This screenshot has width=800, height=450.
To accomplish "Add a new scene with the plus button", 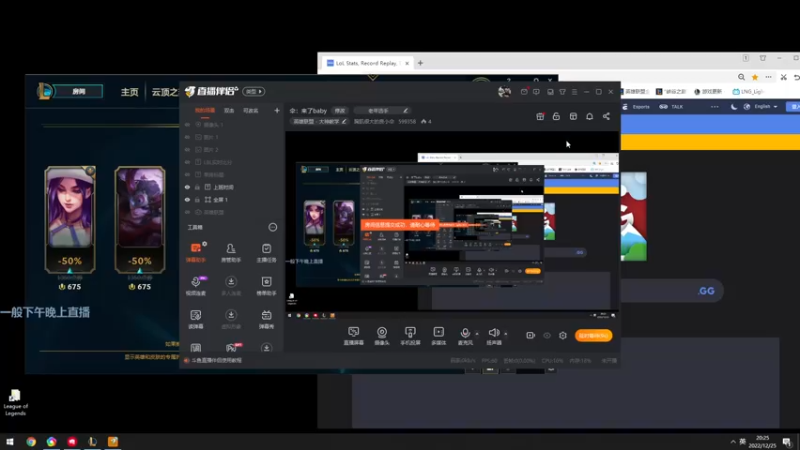I will point(277,110).
